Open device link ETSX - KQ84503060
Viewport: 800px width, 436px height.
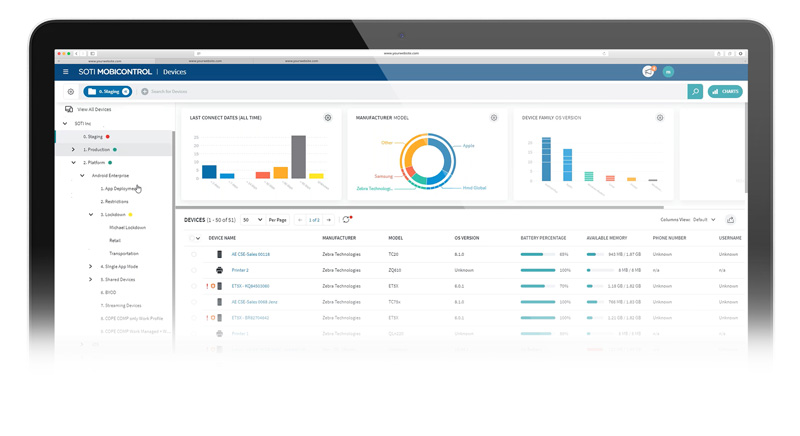(x=251, y=286)
